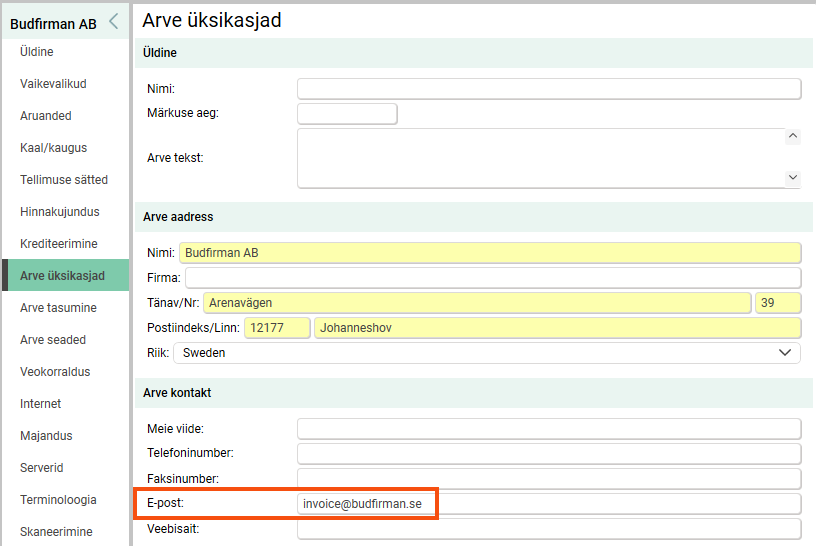Select the Postiindeks field with 12177
The image size is (816, 546).
[277, 328]
